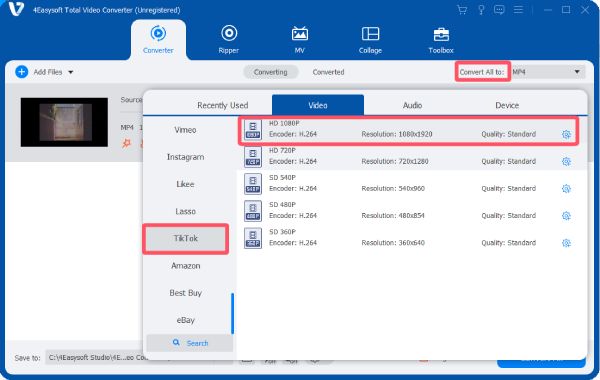Click the 4Easysoft logo icon

pos(16,9)
